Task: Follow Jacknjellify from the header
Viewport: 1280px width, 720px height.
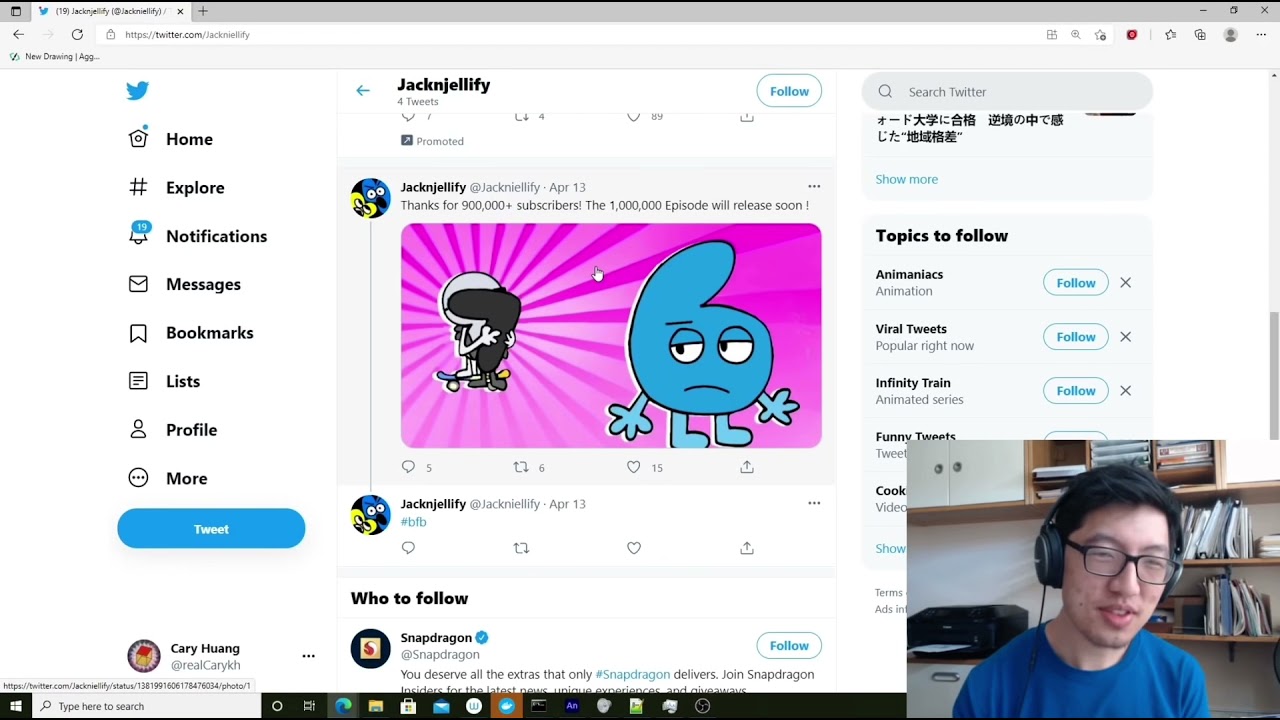Action: (789, 91)
